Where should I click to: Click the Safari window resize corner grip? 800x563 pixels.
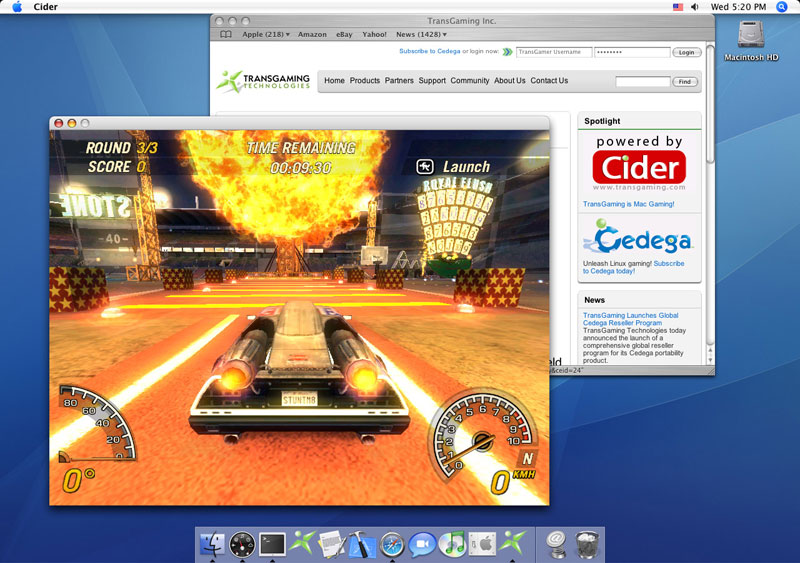click(x=710, y=371)
